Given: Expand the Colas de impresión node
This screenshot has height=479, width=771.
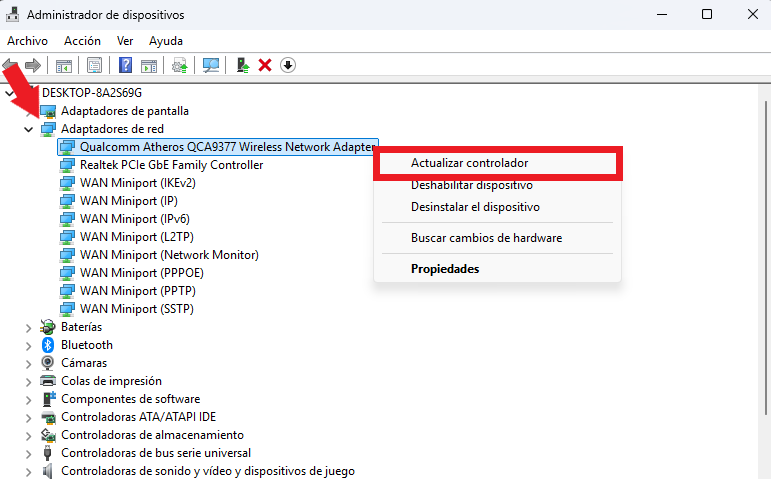Looking at the screenshot, I should pyautogui.click(x=29, y=382).
